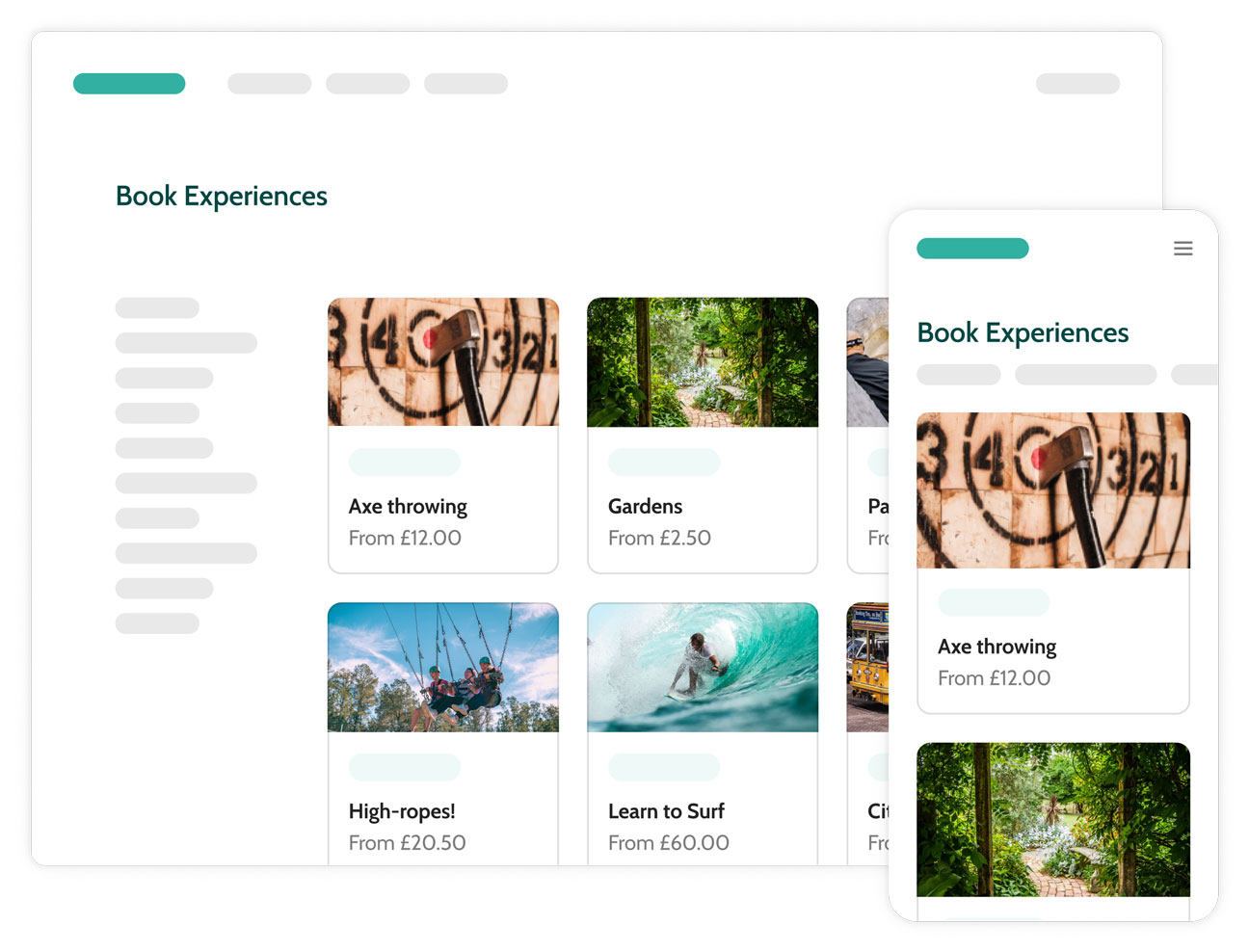
Task: Click the Axe throwing title on desktop
Action: point(408,507)
